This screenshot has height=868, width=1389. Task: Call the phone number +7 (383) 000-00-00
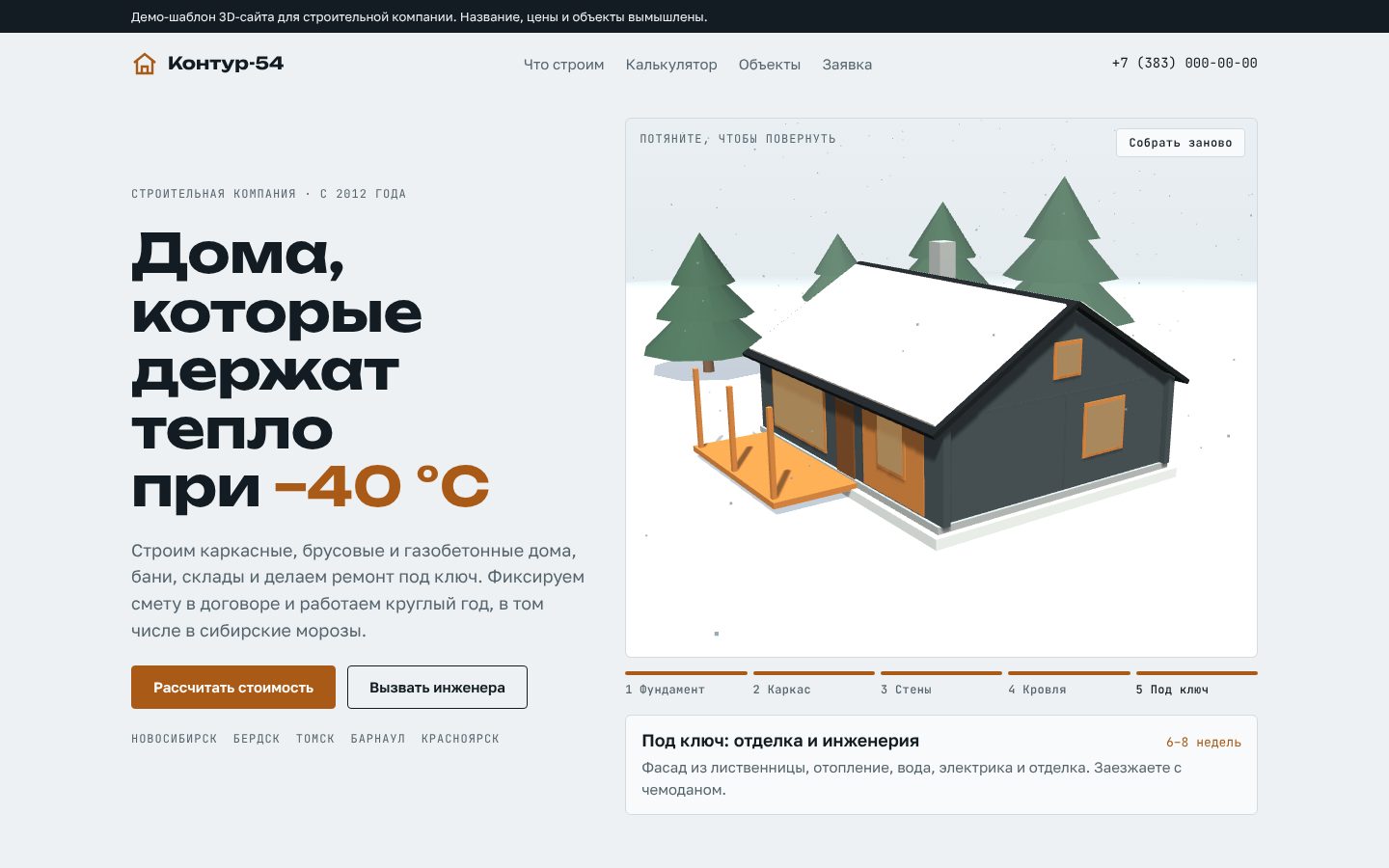click(1185, 63)
